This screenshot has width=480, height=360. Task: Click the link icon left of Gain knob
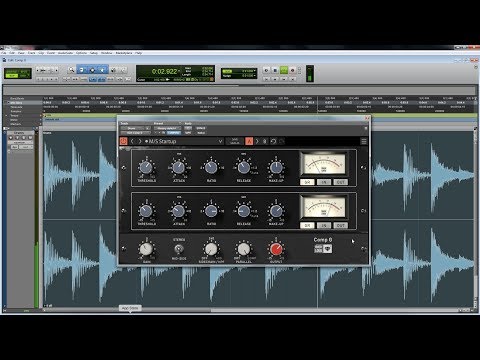pyautogui.click(x=124, y=248)
